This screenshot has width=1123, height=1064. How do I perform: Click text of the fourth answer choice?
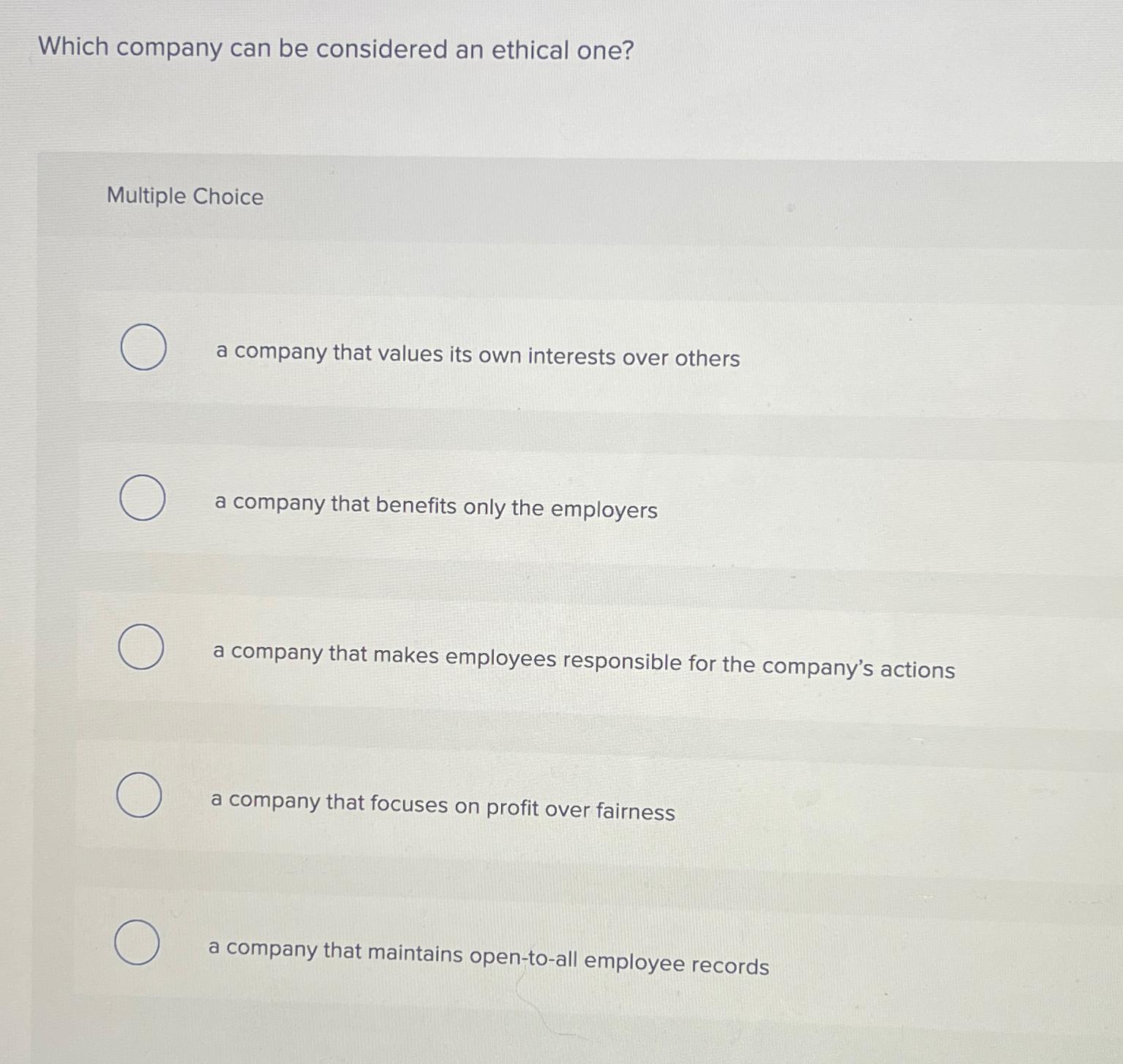point(443,806)
